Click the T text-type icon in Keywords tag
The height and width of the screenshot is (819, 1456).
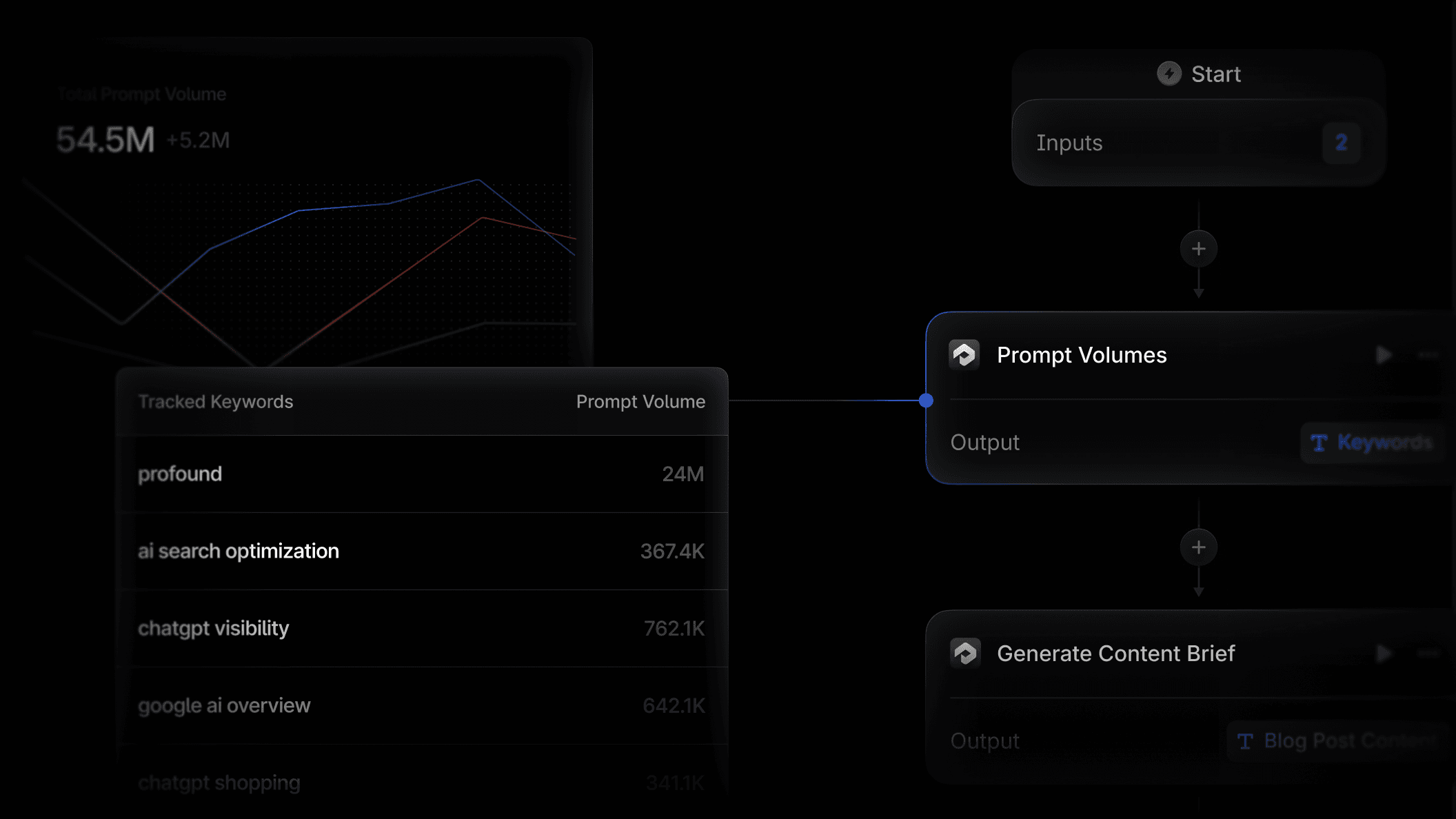point(1319,443)
